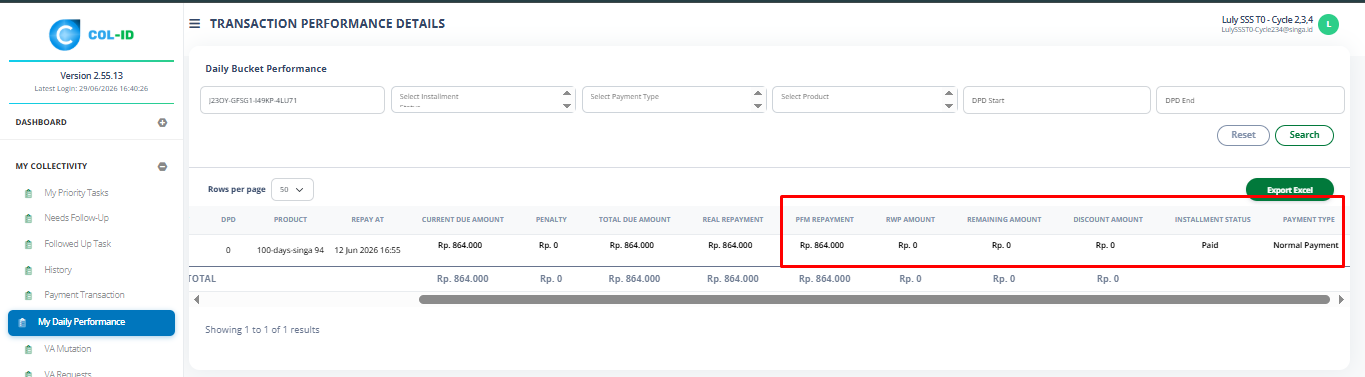Click the Reset button
Screen dimensions: 1365x377
(x=1243, y=135)
